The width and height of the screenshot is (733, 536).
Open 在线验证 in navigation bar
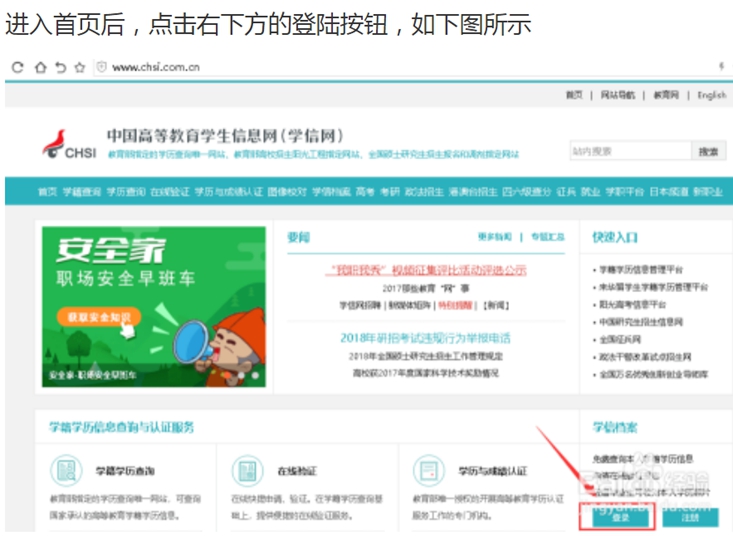(170, 192)
